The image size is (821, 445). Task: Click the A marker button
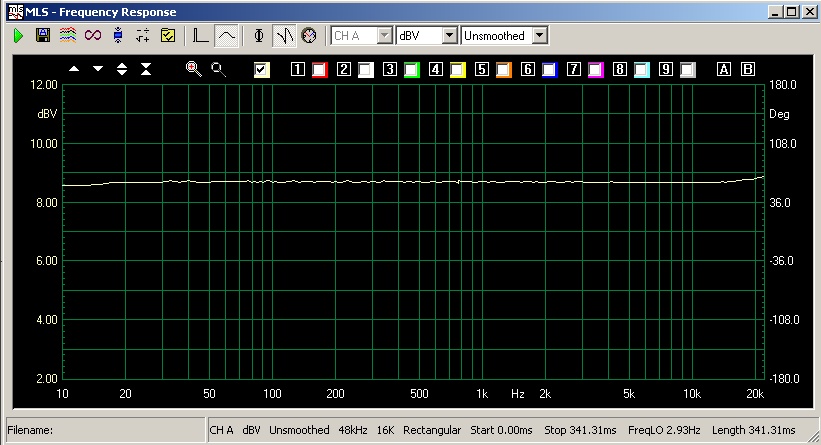[x=724, y=70]
